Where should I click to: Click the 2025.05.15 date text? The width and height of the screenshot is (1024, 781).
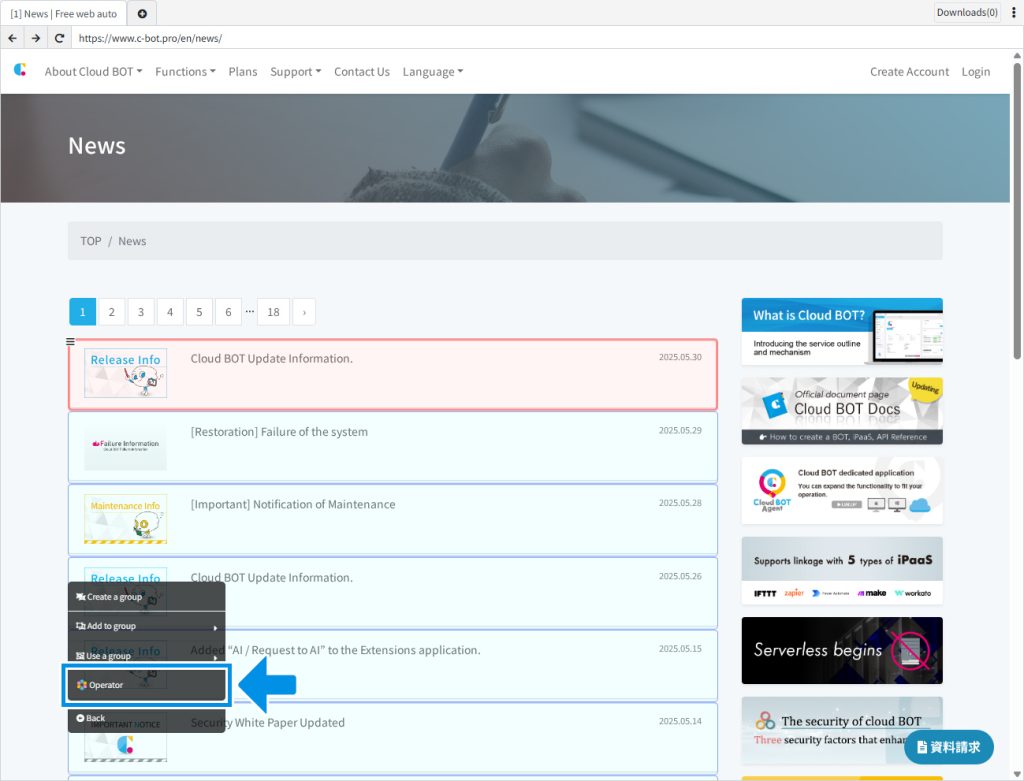pos(680,648)
